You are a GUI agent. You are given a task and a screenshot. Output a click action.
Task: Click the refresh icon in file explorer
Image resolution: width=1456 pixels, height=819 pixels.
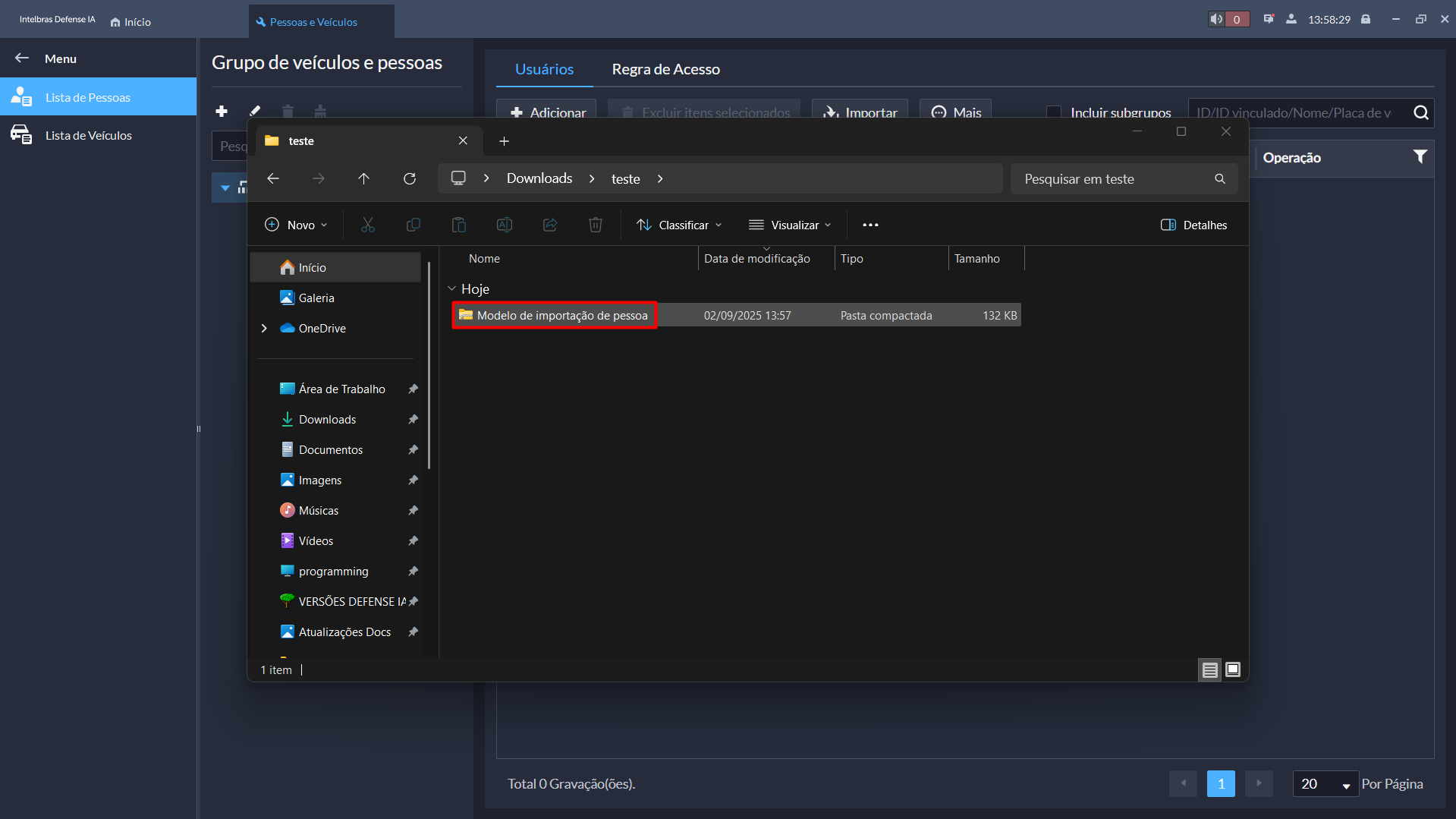pyautogui.click(x=410, y=178)
